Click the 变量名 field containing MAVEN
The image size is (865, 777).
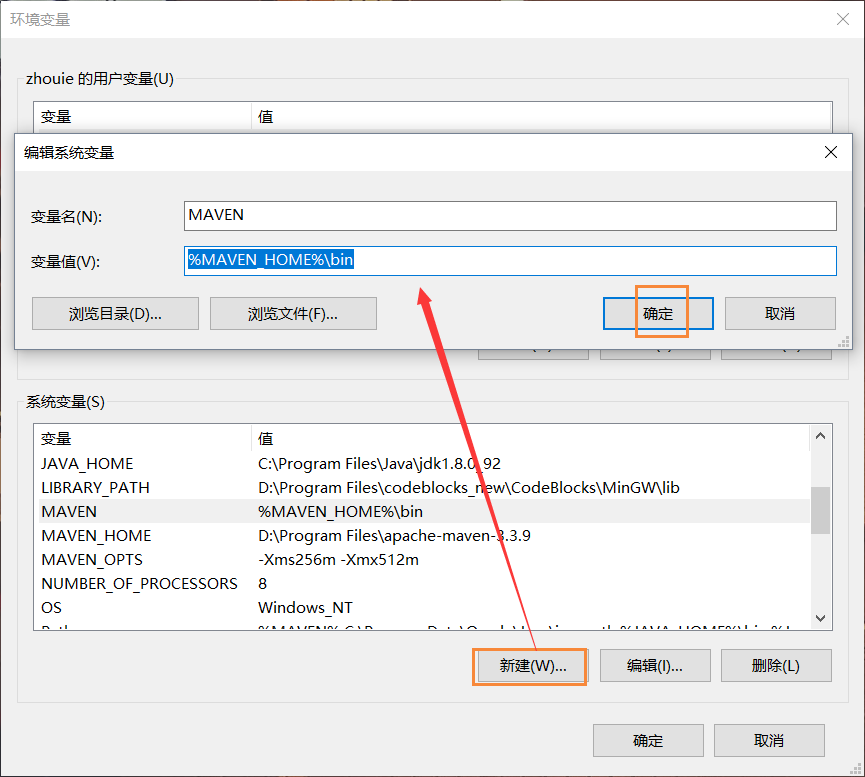tap(510, 216)
